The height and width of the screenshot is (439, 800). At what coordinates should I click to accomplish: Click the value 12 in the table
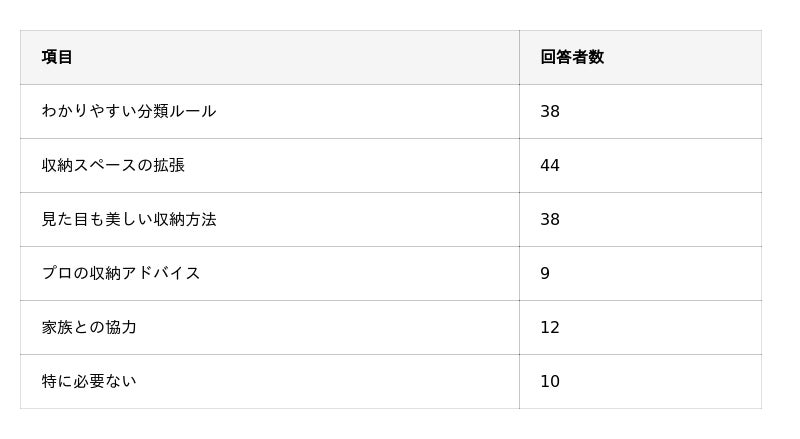[x=549, y=327]
